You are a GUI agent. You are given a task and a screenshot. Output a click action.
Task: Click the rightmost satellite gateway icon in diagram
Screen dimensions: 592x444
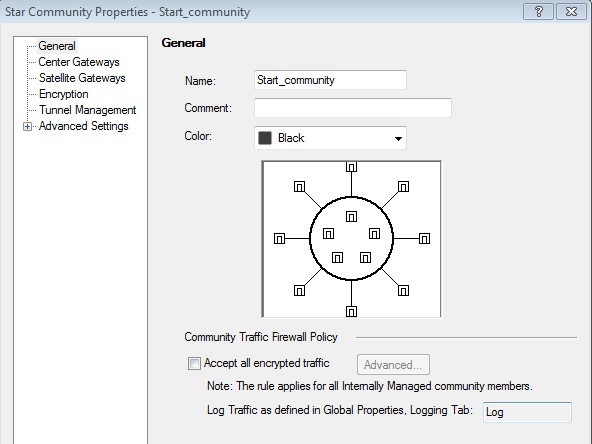coord(424,239)
